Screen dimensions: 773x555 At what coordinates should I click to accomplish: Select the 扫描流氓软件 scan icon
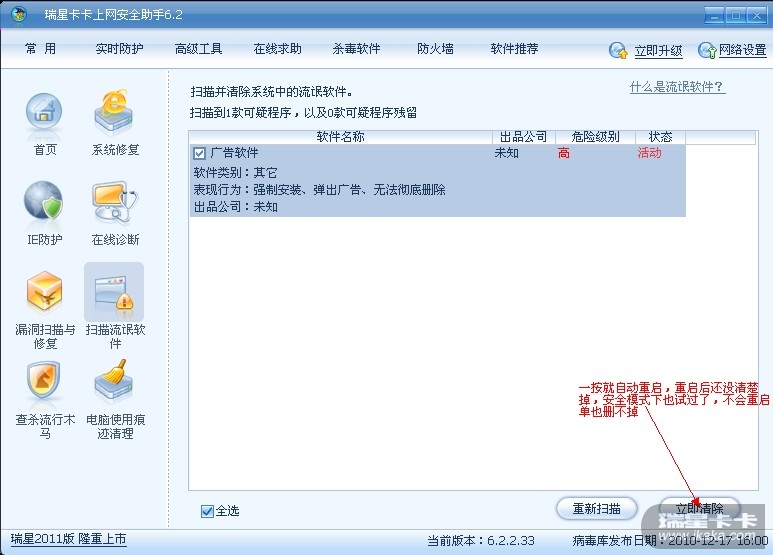tap(114, 292)
